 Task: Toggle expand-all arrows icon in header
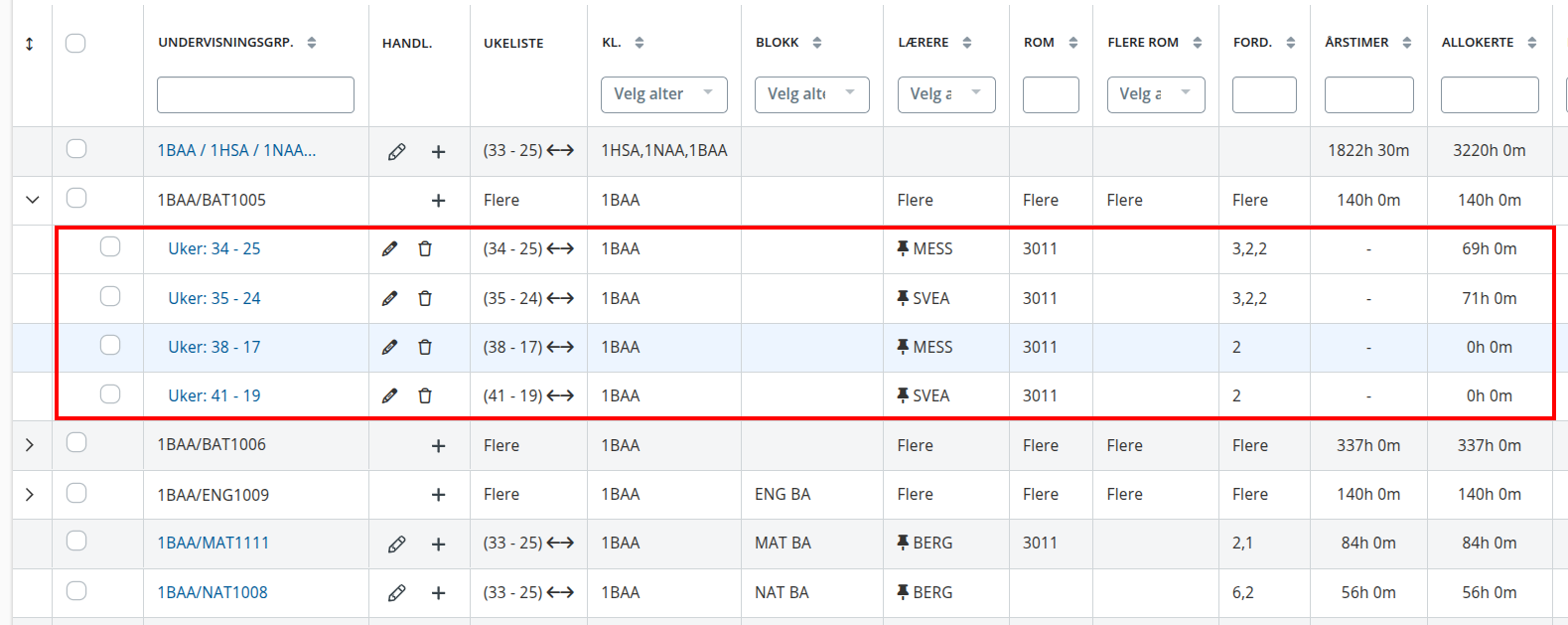tap(30, 44)
